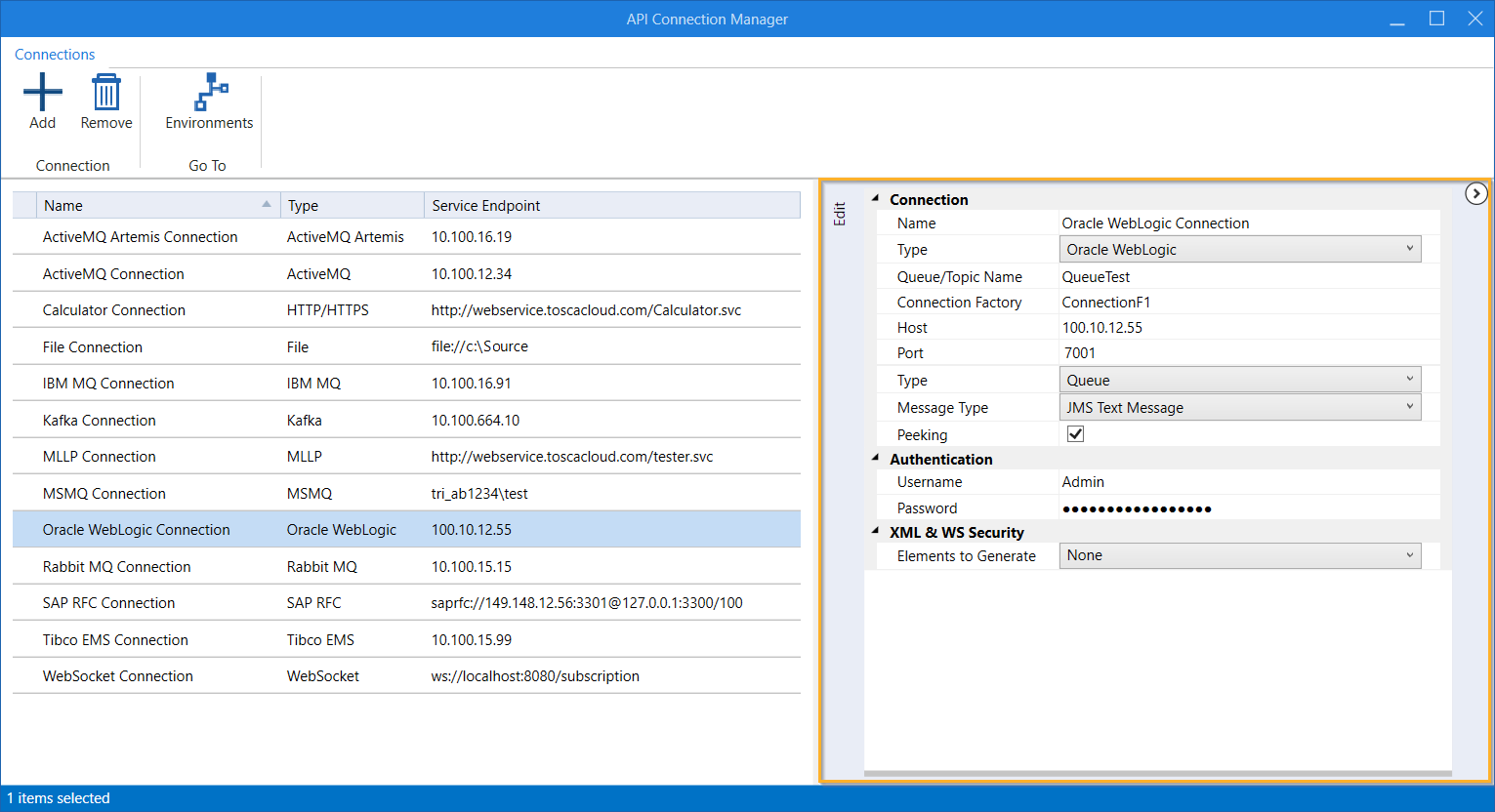The height and width of the screenshot is (812, 1495).
Task: Select the Kafka Connection row
Action: point(100,421)
